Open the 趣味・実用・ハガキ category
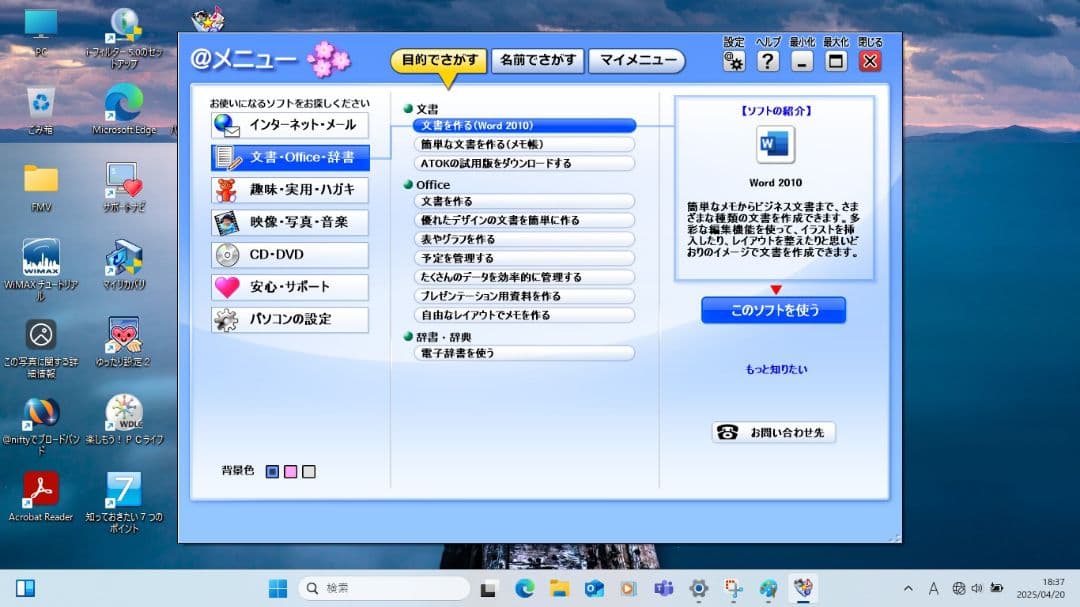 point(288,190)
